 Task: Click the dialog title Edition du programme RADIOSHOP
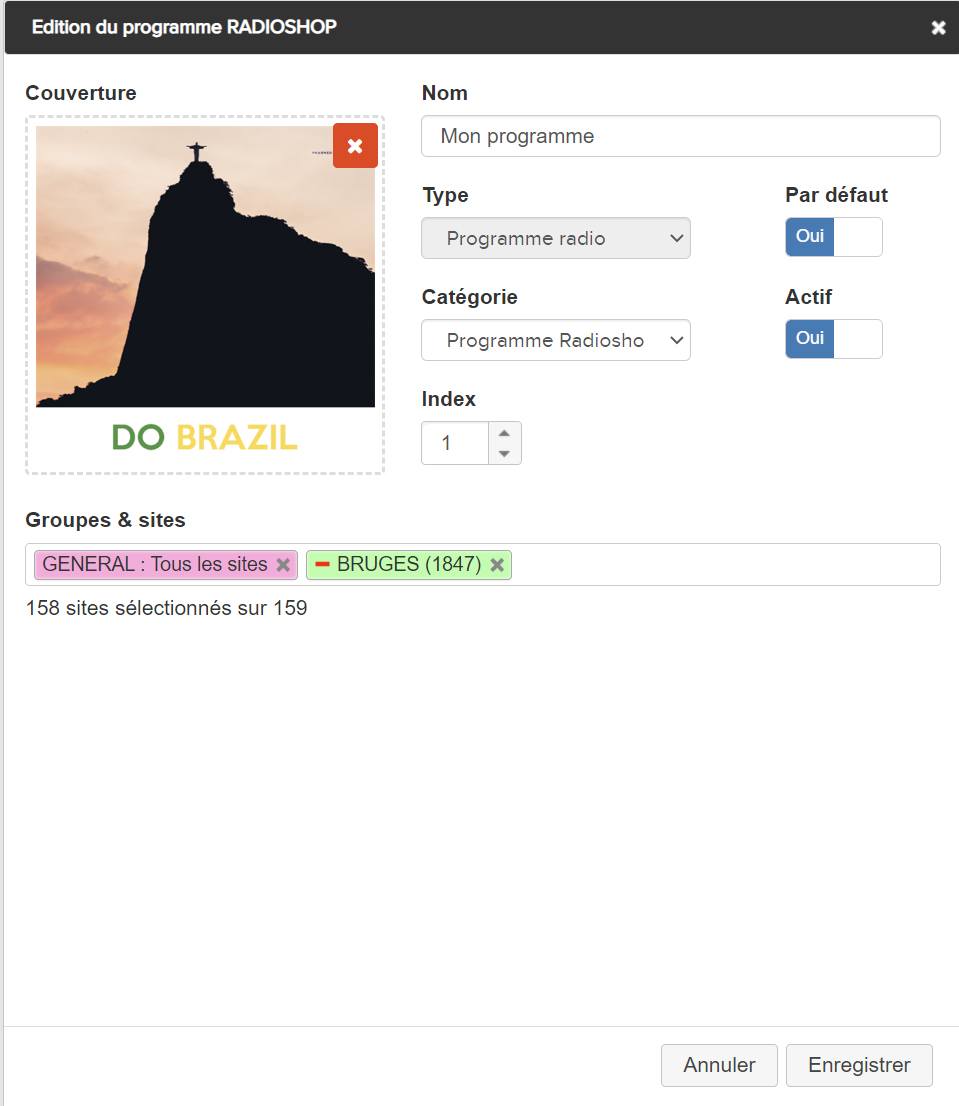pyautogui.click(x=184, y=28)
